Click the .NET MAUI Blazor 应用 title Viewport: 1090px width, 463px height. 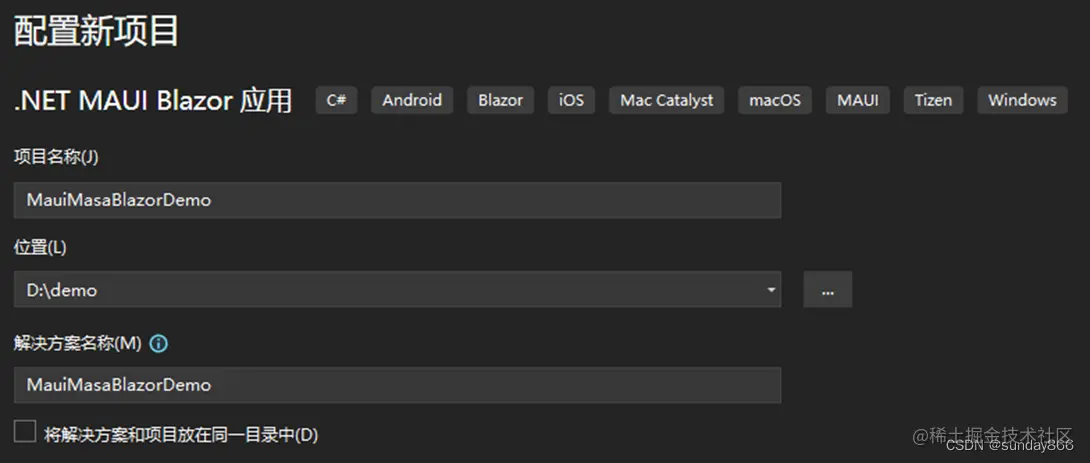[153, 101]
